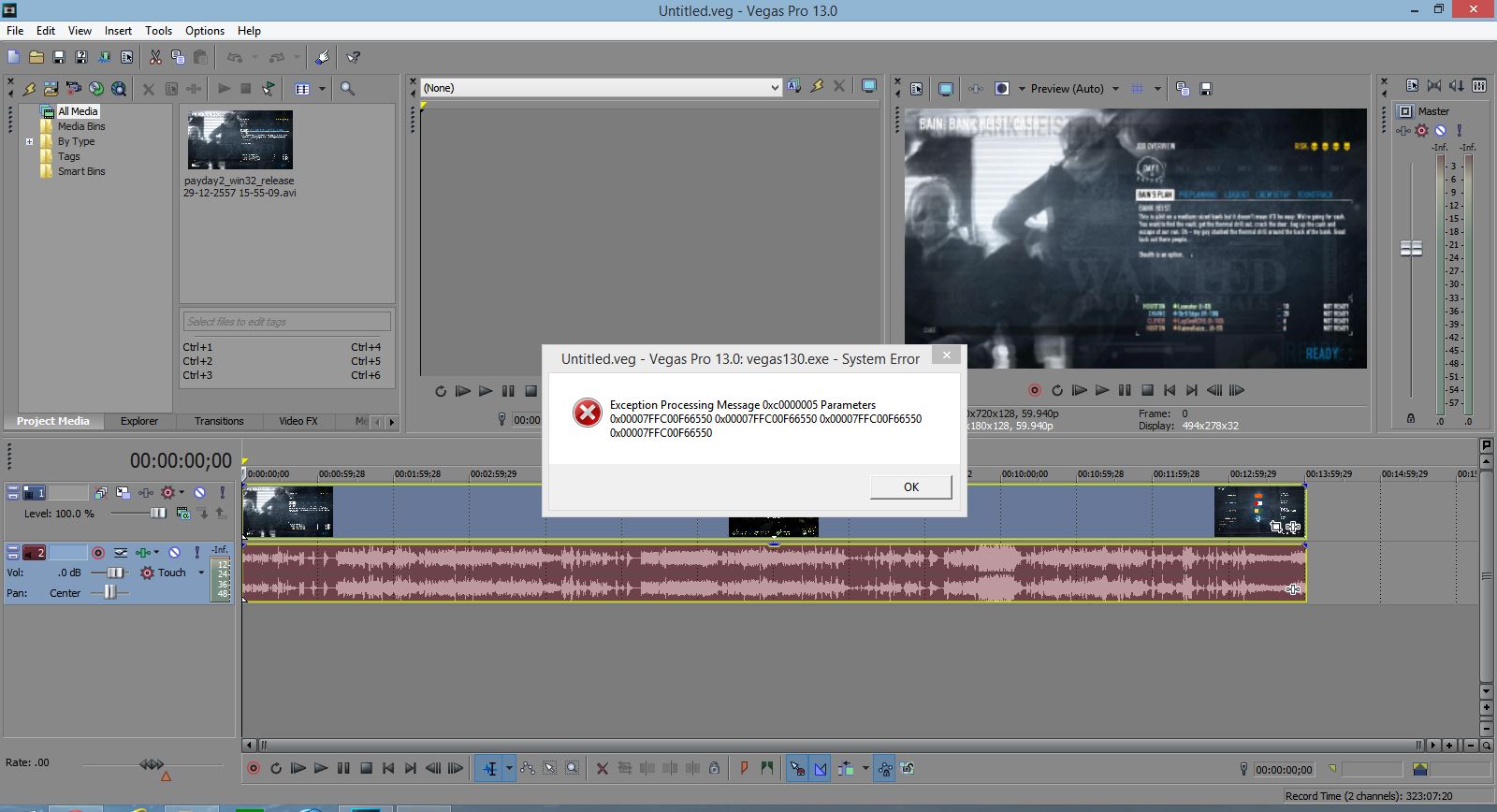Create a new project with New icon
This screenshot has height=812, width=1497.
14,57
